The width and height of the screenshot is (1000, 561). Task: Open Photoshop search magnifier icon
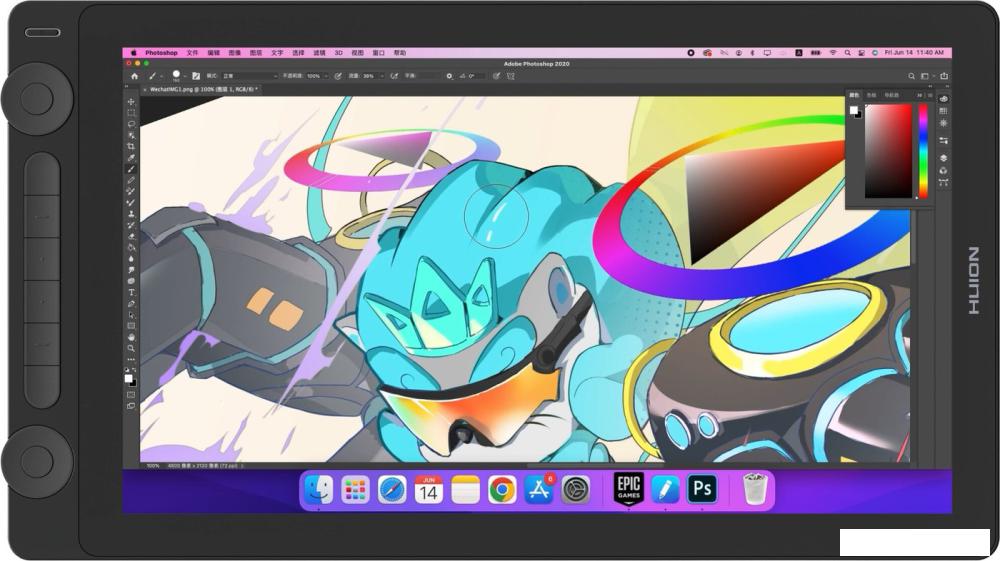(x=912, y=76)
